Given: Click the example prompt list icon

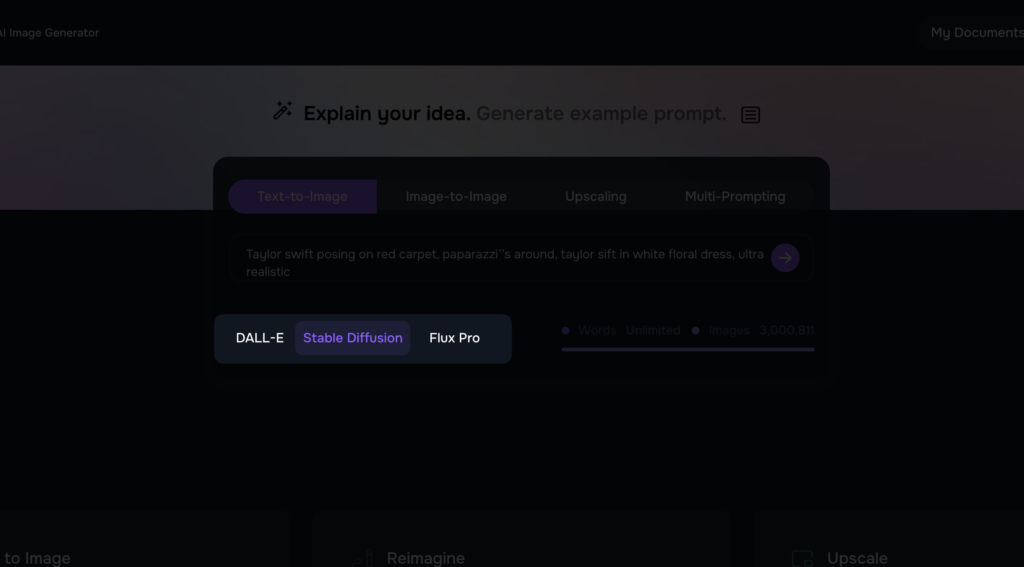Looking at the screenshot, I should pos(750,115).
